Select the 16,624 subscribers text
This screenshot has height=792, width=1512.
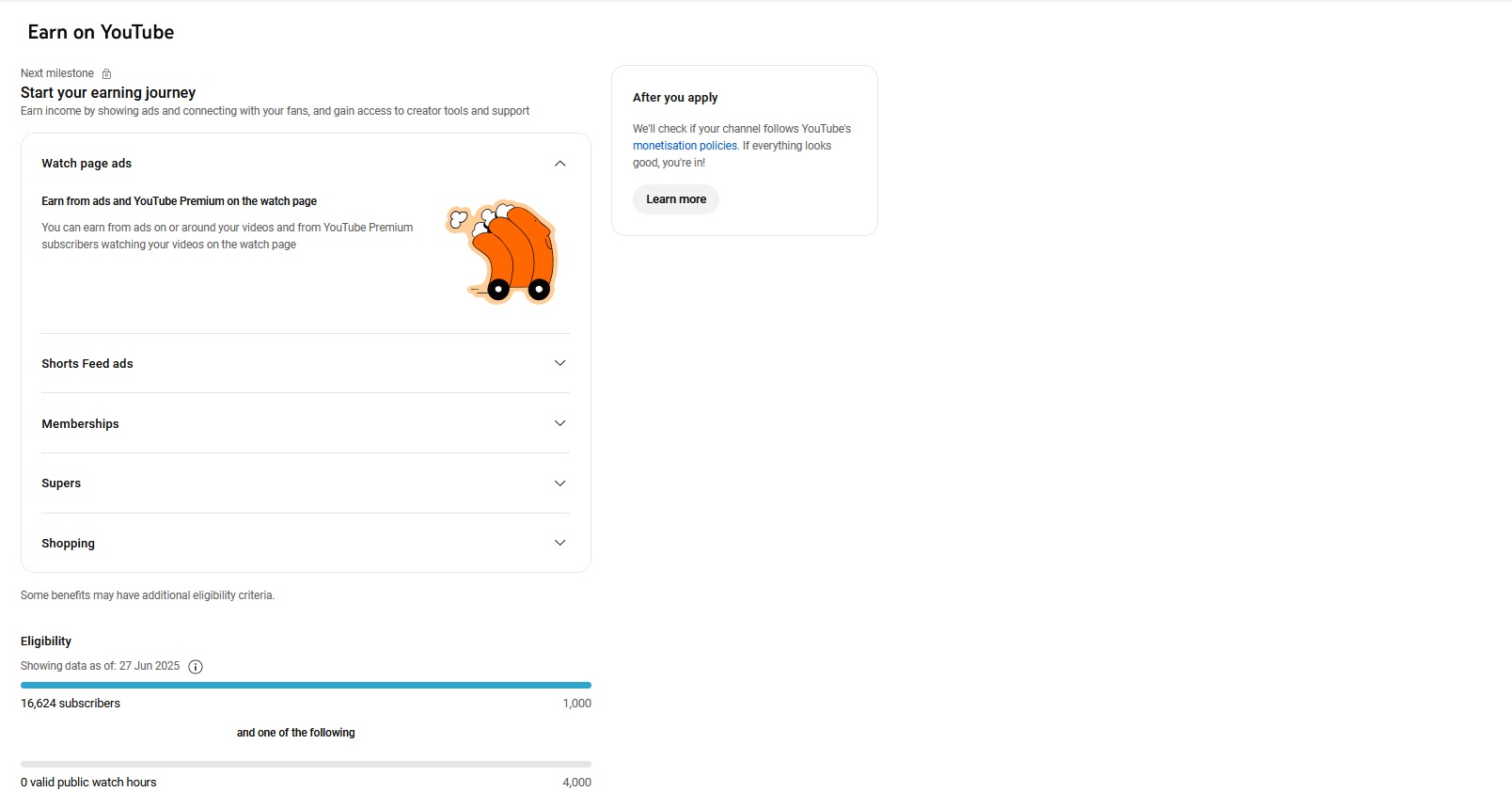click(x=71, y=704)
